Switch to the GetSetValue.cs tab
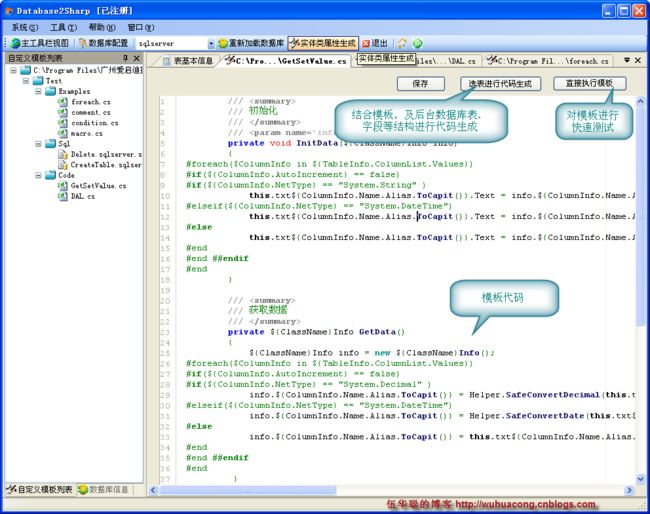The image size is (650, 514). (286, 61)
